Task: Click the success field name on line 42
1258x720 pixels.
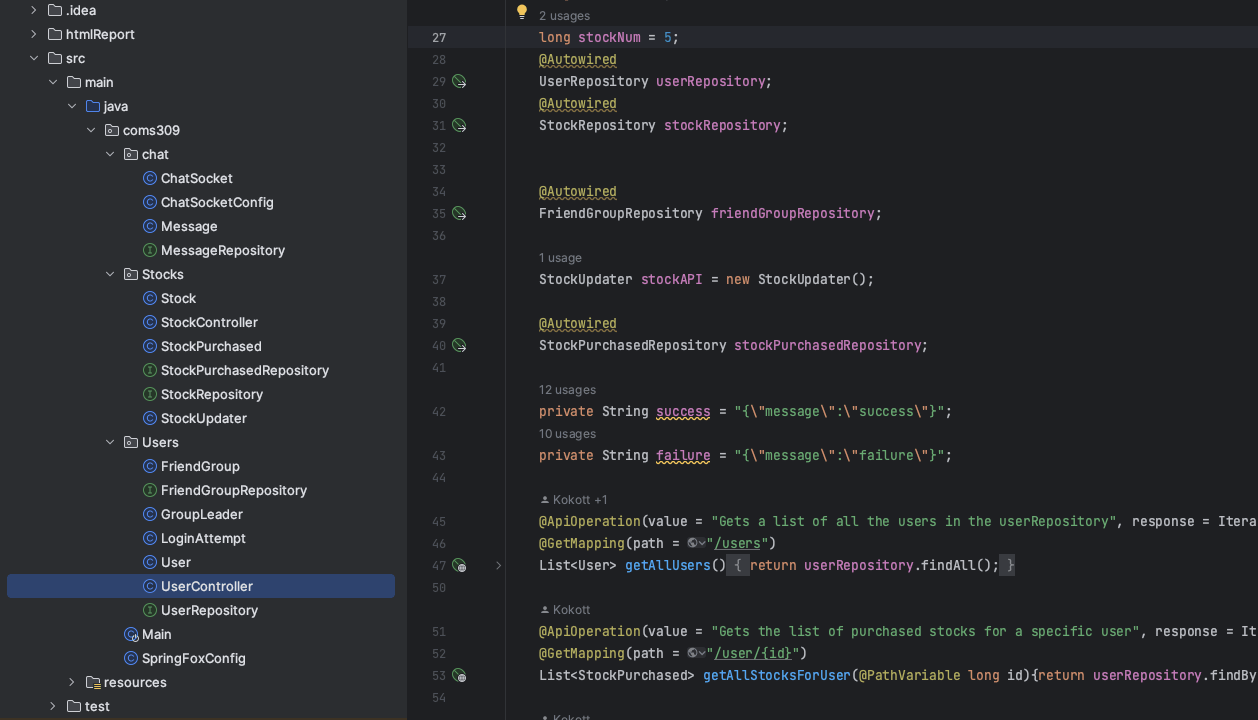Action: click(x=683, y=412)
